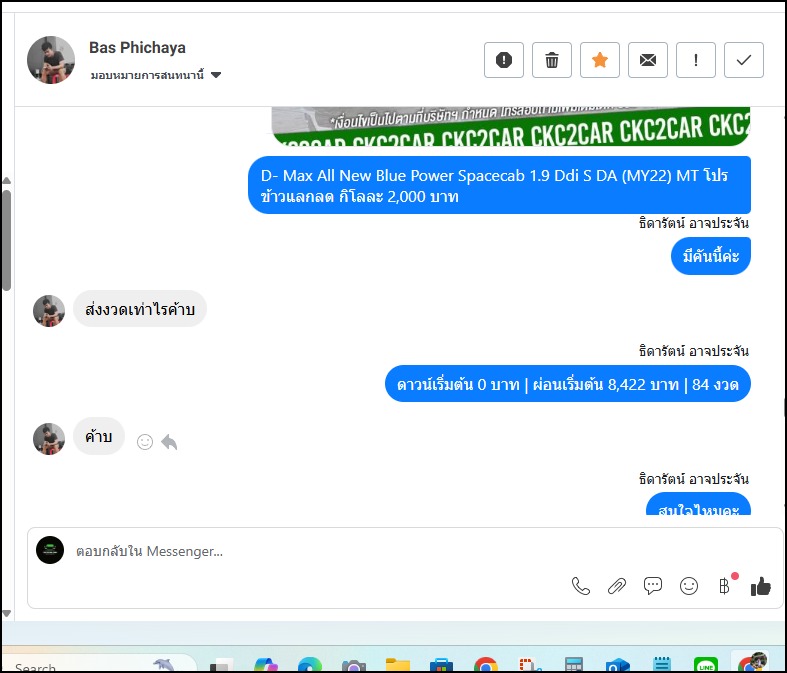This screenshot has height=673, width=787.
Task: Click sender name above มีคันนี้ค่ะ message
Action: pos(694,223)
